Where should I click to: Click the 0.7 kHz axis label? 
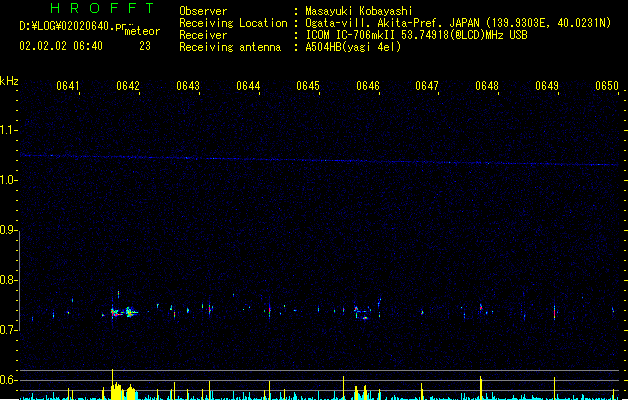[8, 330]
